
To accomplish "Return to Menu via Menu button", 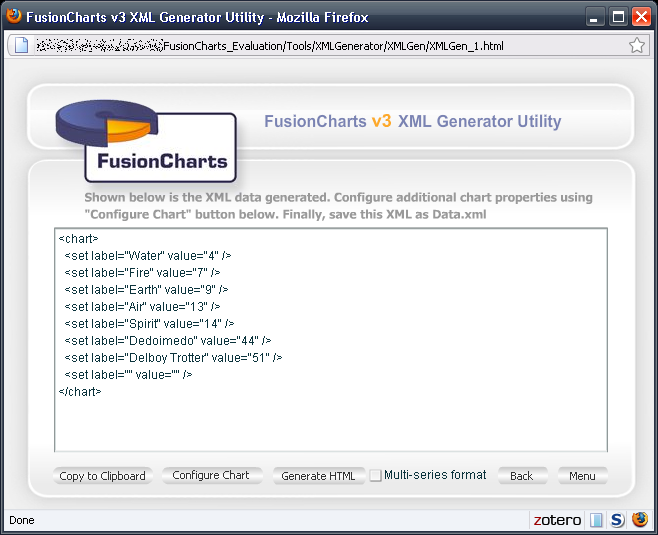I will pos(582,476).
